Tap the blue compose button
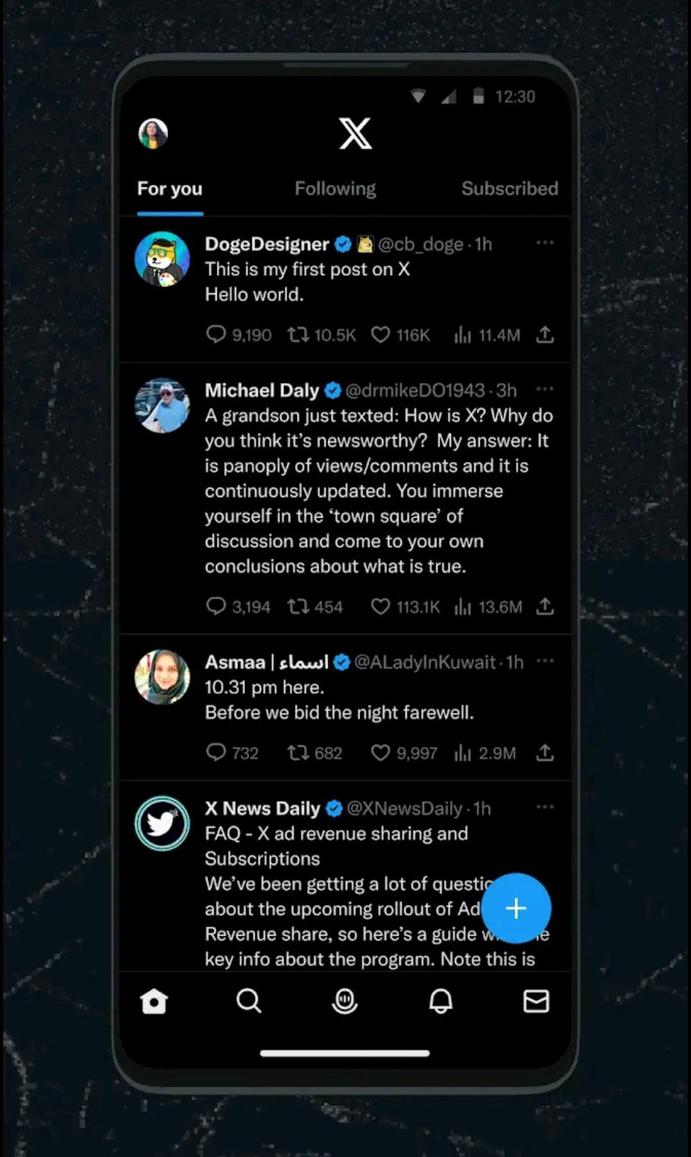The height and width of the screenshot is (1157, 691). pos(516,908)
